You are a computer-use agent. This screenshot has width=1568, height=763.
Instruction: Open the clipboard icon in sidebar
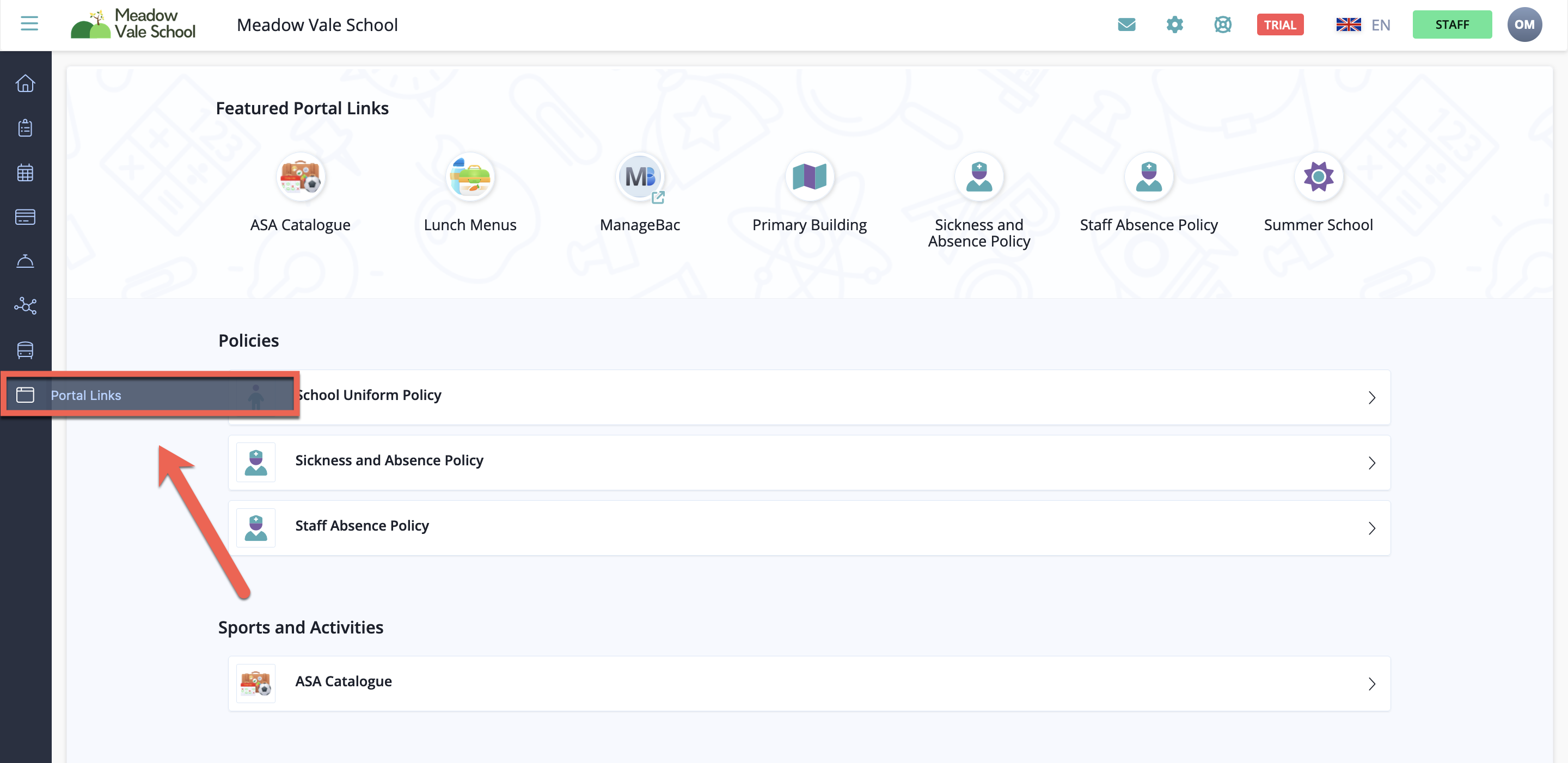coord(25,128)
